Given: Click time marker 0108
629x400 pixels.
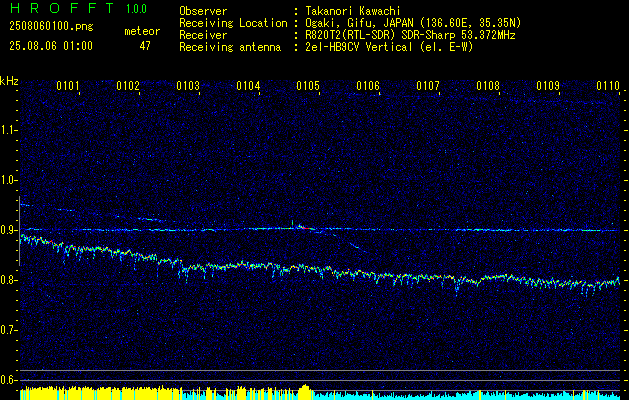Looking at the screenshot, I should (488, 86).
